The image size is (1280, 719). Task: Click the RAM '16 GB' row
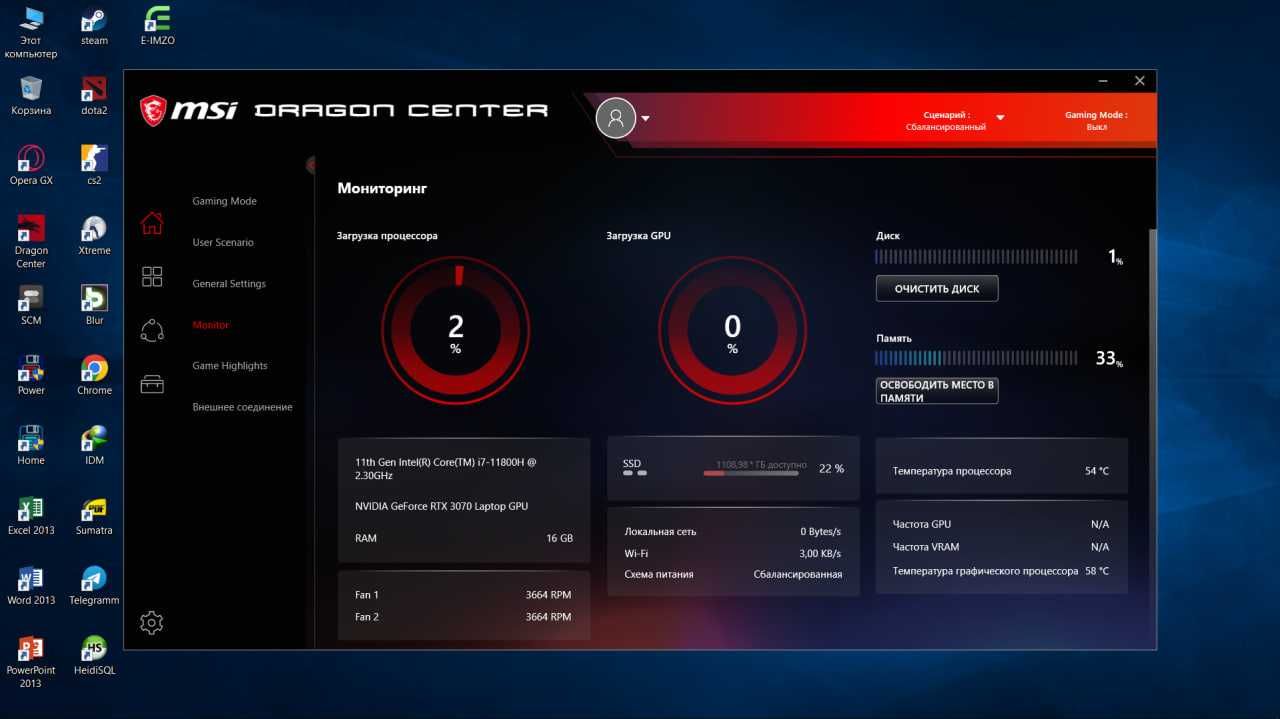tap(464, 538)
